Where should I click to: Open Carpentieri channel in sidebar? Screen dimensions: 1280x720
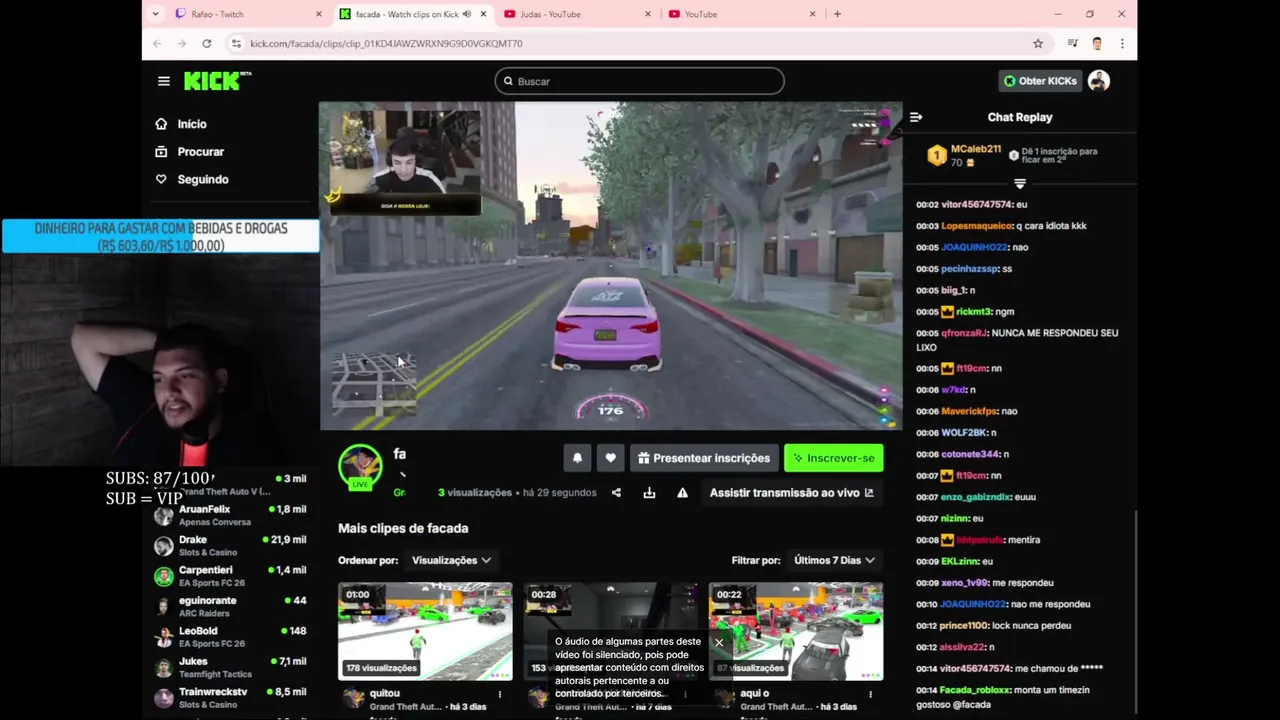pyautogui.click(x=232, y=576)
